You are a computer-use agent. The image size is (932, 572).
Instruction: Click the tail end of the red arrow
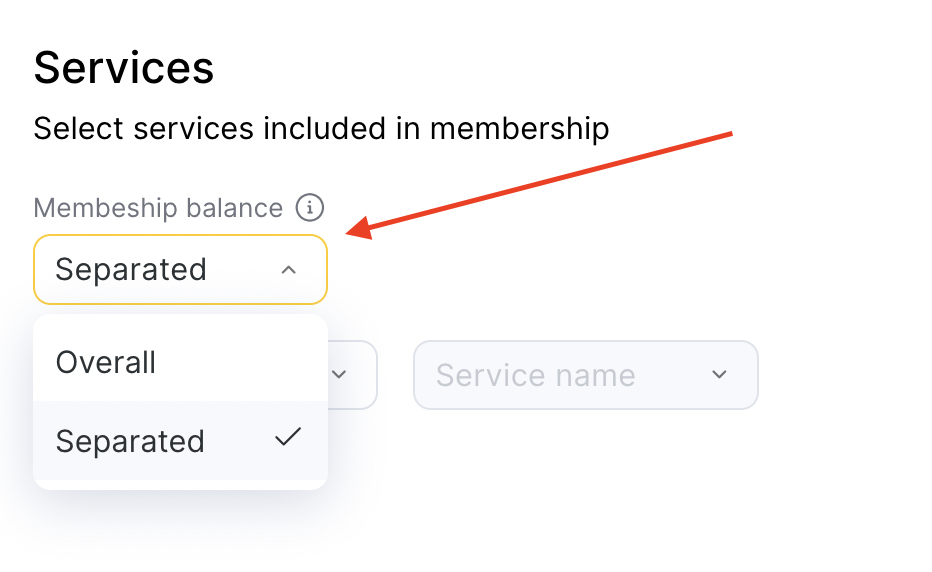(731, 132)
